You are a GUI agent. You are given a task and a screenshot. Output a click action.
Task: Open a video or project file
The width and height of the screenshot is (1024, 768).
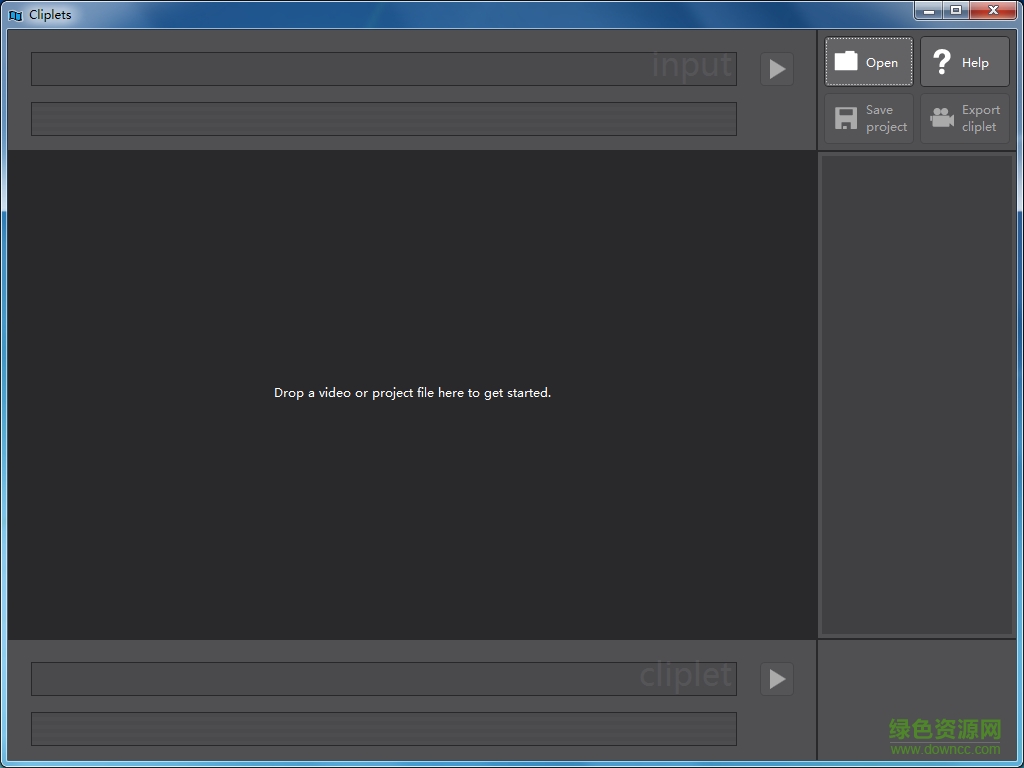(869, 61)
